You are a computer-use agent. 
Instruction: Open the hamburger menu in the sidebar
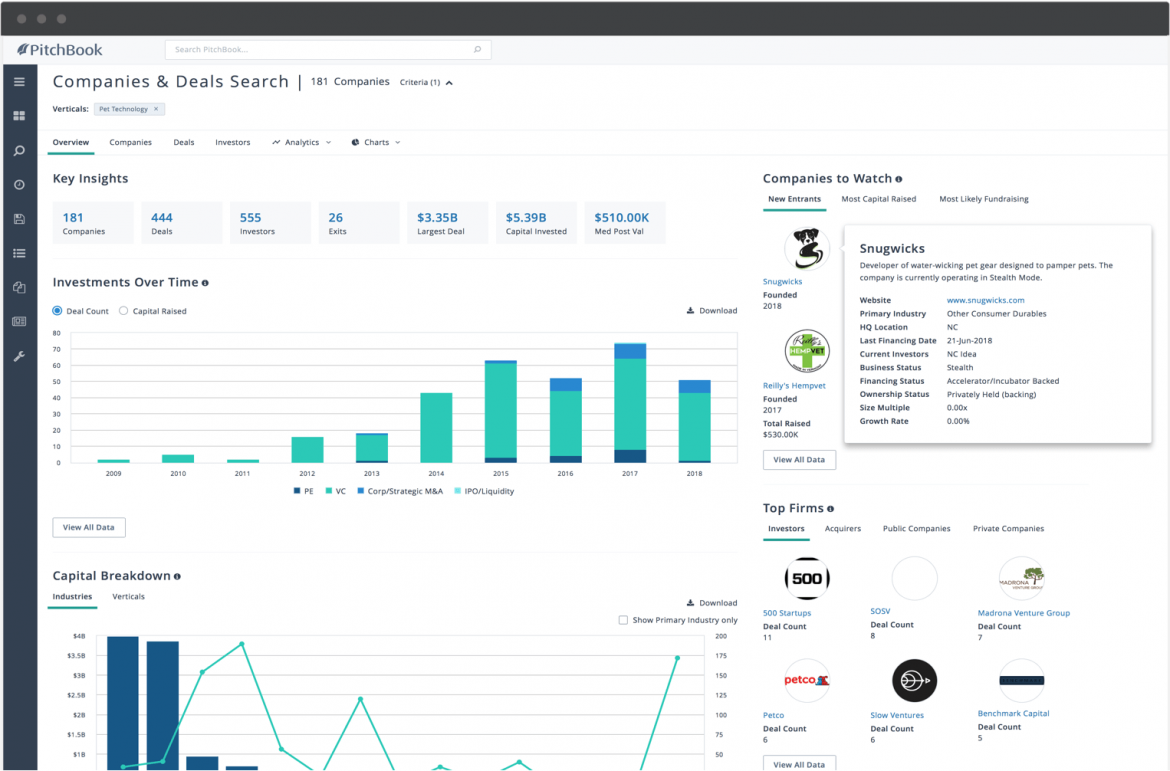tap(19, 82)
